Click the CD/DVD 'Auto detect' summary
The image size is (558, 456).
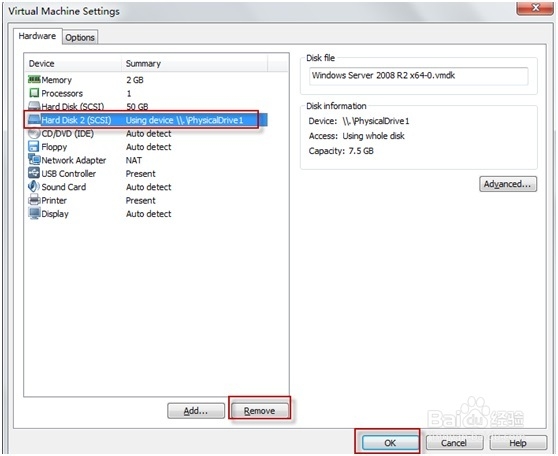(148, 133)
